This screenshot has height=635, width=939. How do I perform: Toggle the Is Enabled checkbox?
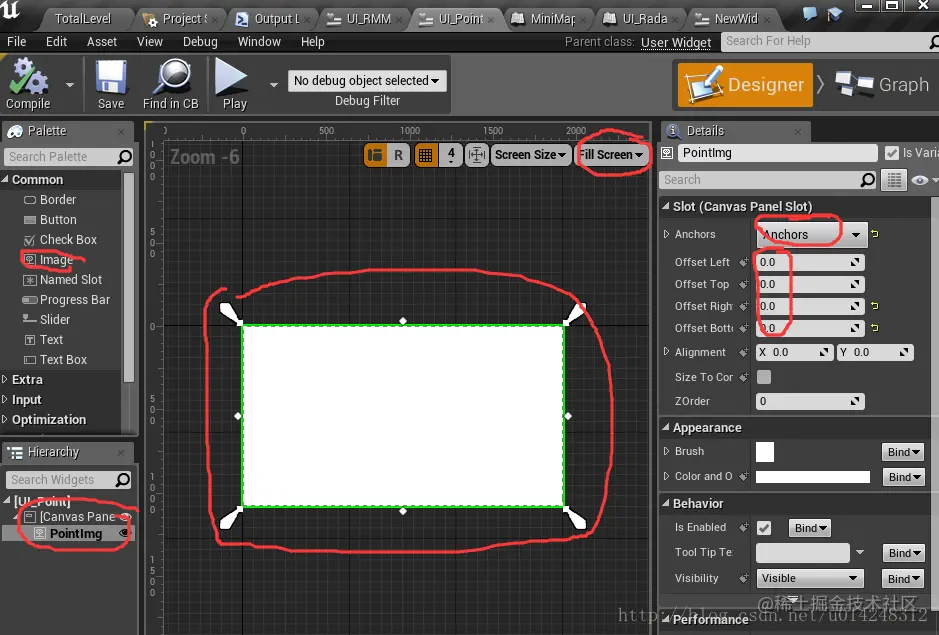coord(764,528)
